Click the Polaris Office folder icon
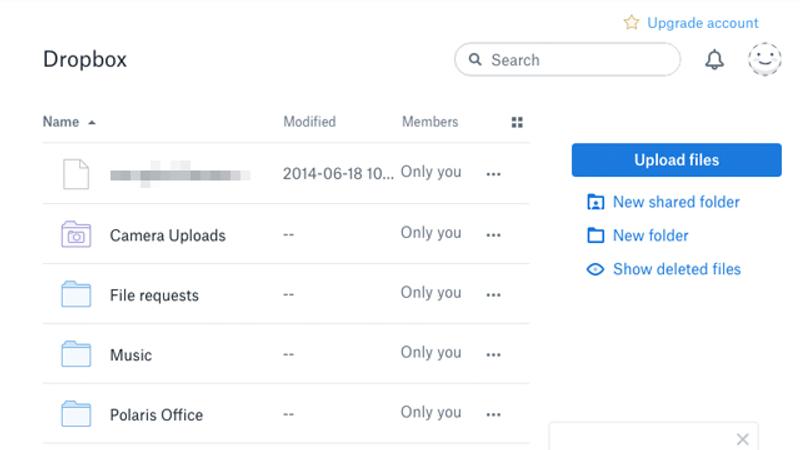 (x=76, y=414)
